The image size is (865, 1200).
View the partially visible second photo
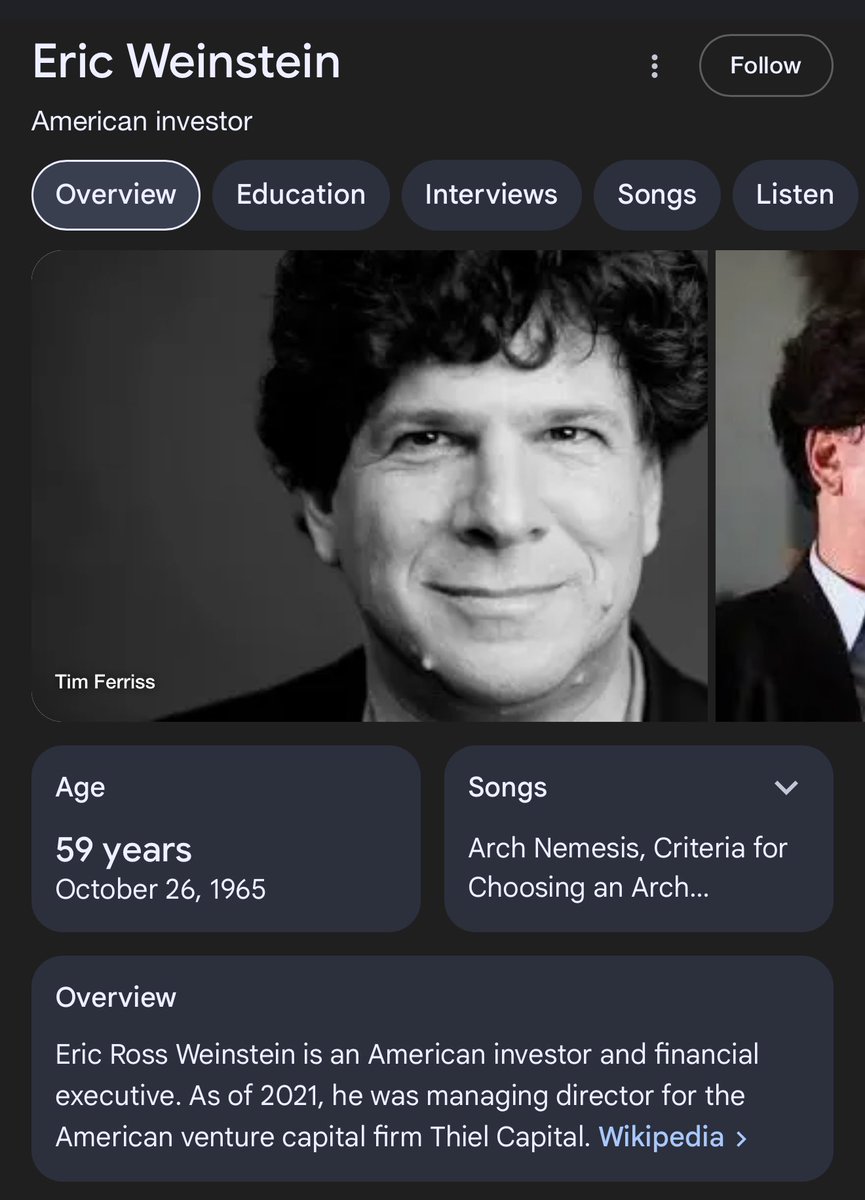tap(790, 485)
